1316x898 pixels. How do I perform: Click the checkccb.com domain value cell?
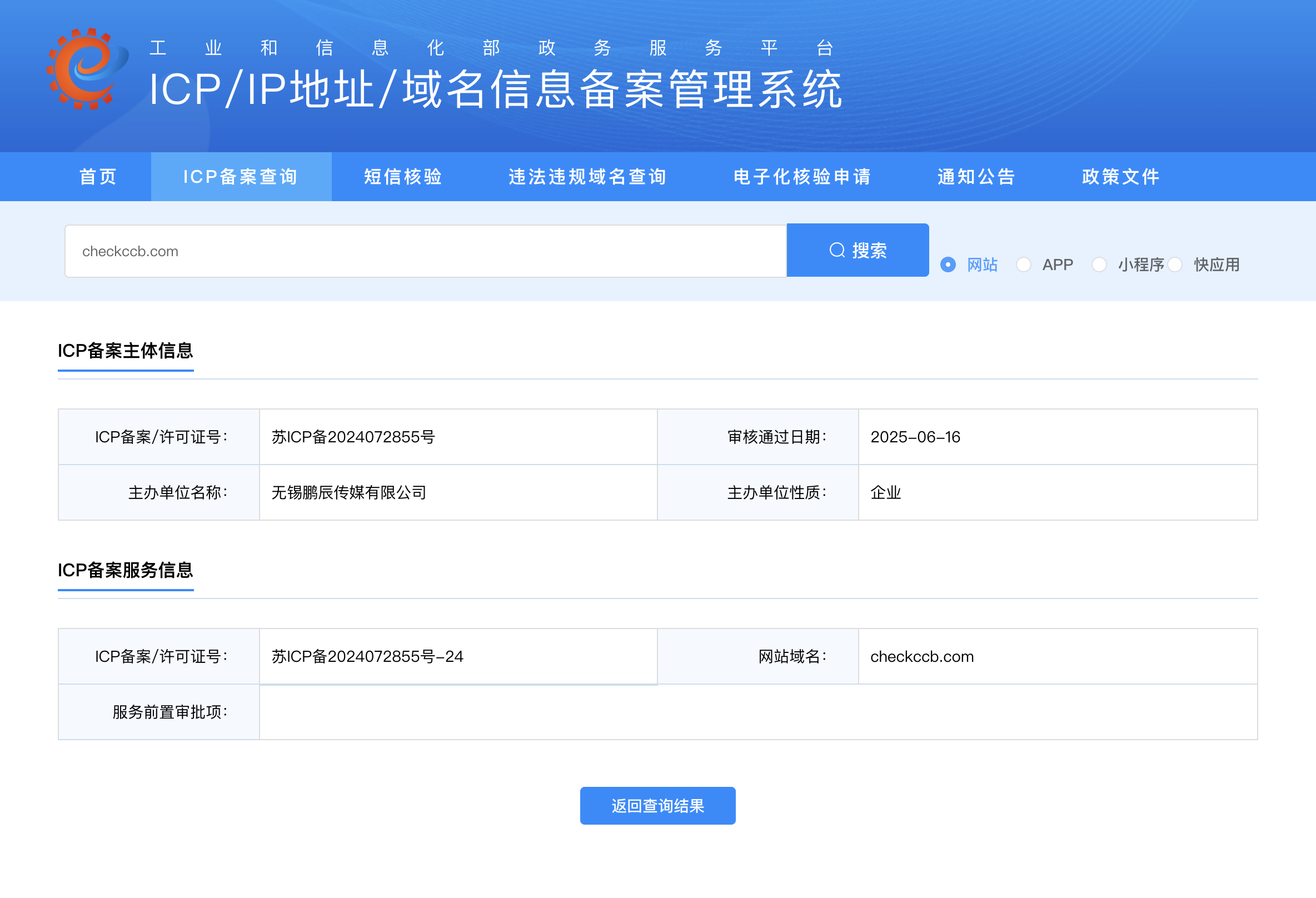921,656
